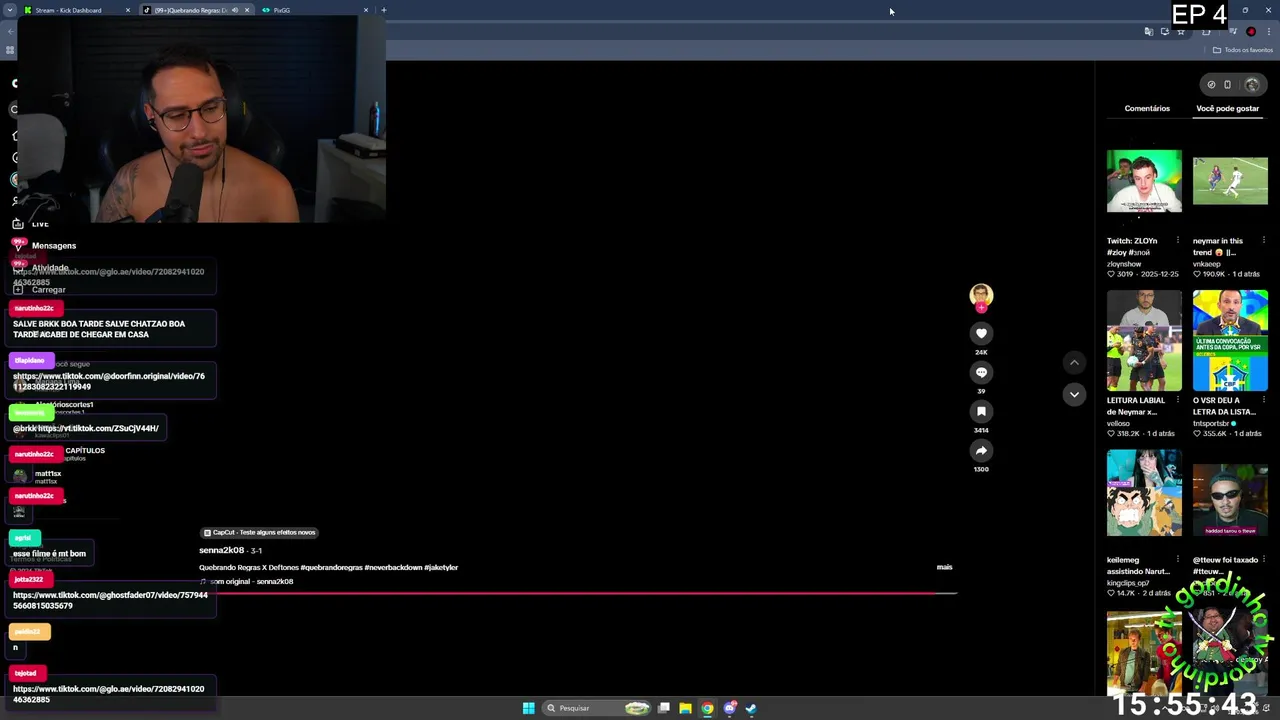Open the red Chrome profile avatar
The height and width of the screenshot is (720, 1280).
[1251, 31]
